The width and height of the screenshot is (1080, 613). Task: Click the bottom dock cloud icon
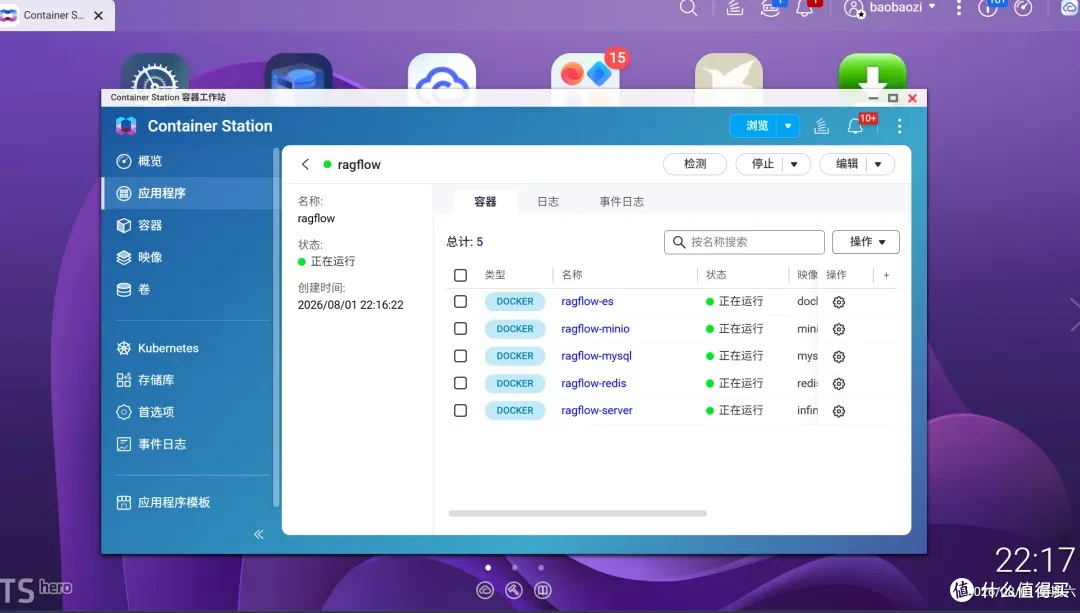pos(485,590)
